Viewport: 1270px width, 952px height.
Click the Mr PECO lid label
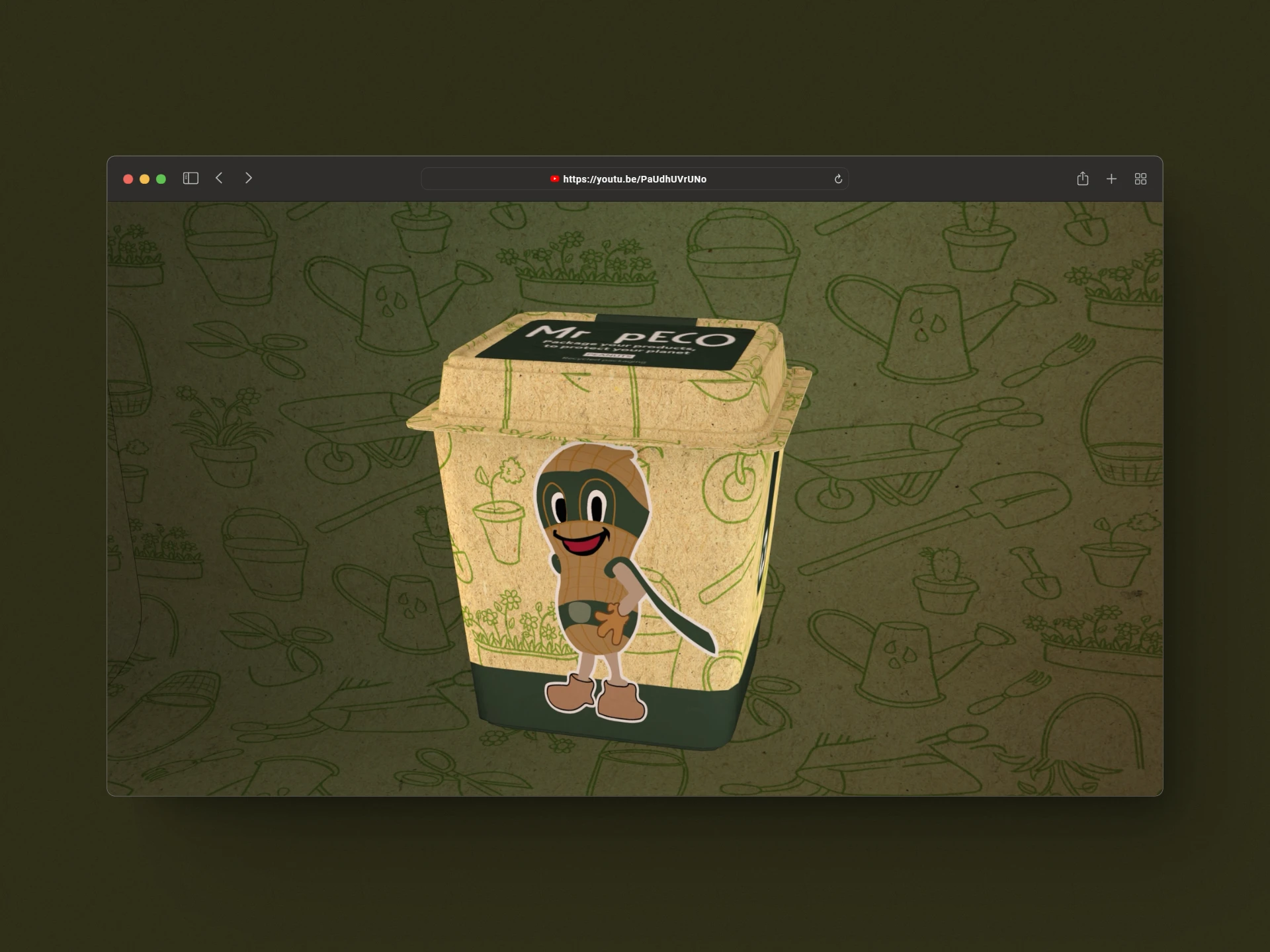(x=628, y=337)
